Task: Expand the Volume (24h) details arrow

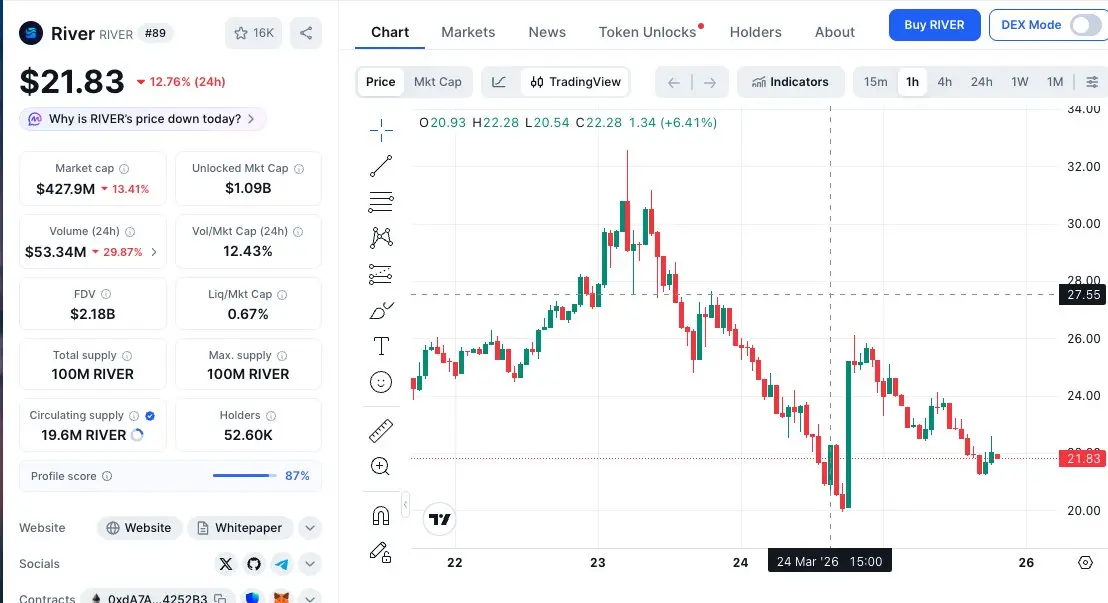Action: click(x=154, y=252)
